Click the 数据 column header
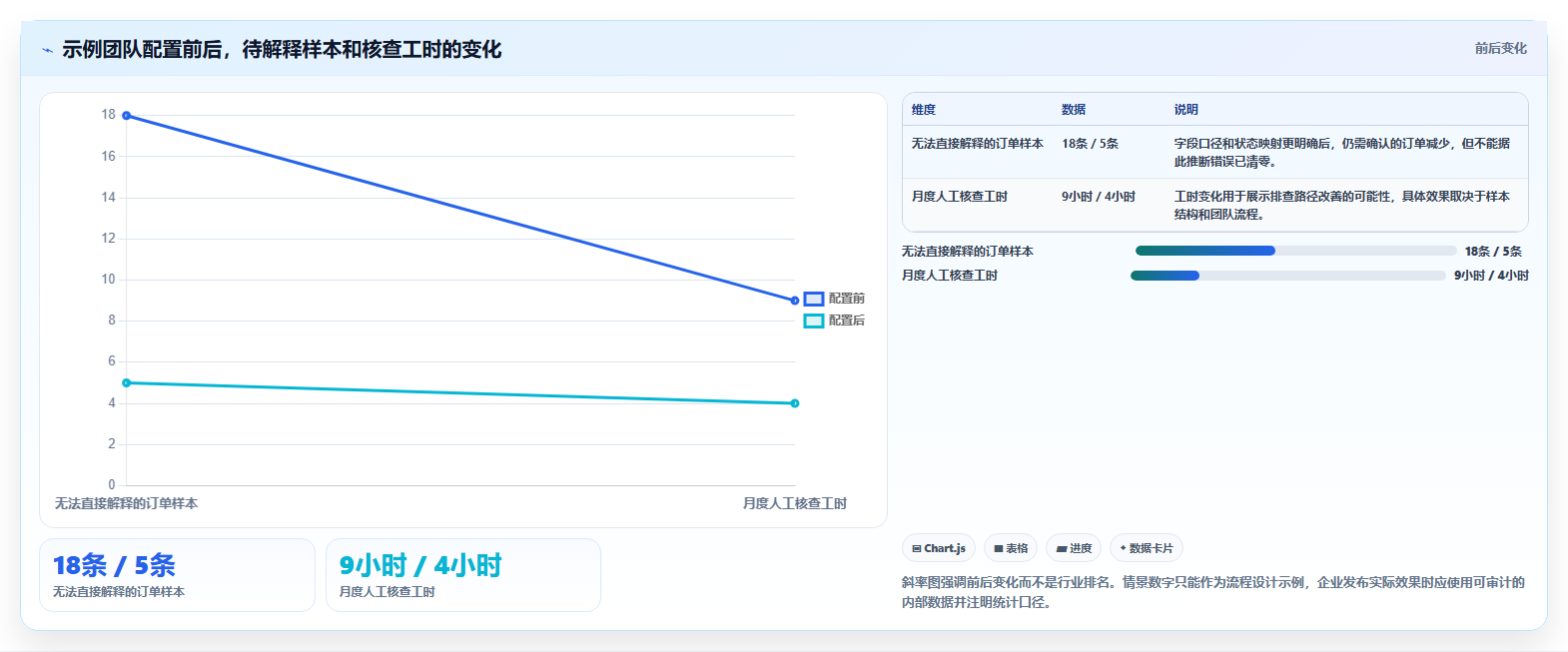This screenshot has height=652, width=1568. point(1074,110)
